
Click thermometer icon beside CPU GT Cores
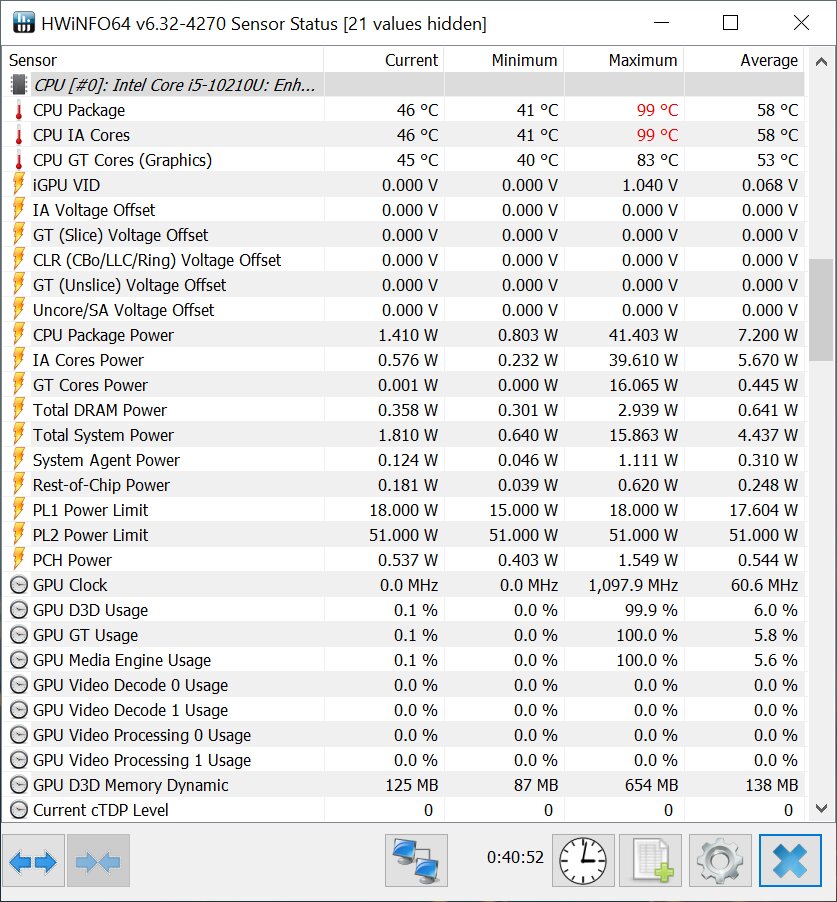click(19, 160)
